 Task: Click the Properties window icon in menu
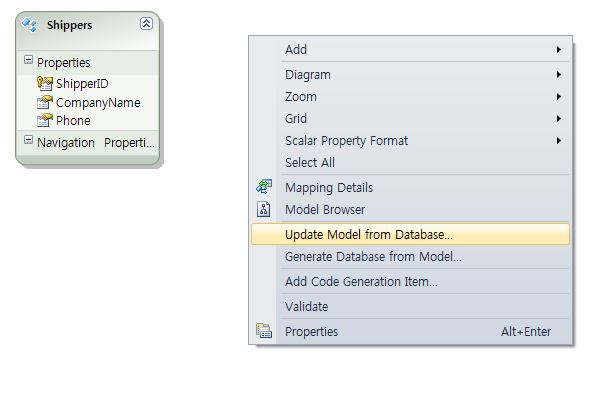(x=263, y=331)
